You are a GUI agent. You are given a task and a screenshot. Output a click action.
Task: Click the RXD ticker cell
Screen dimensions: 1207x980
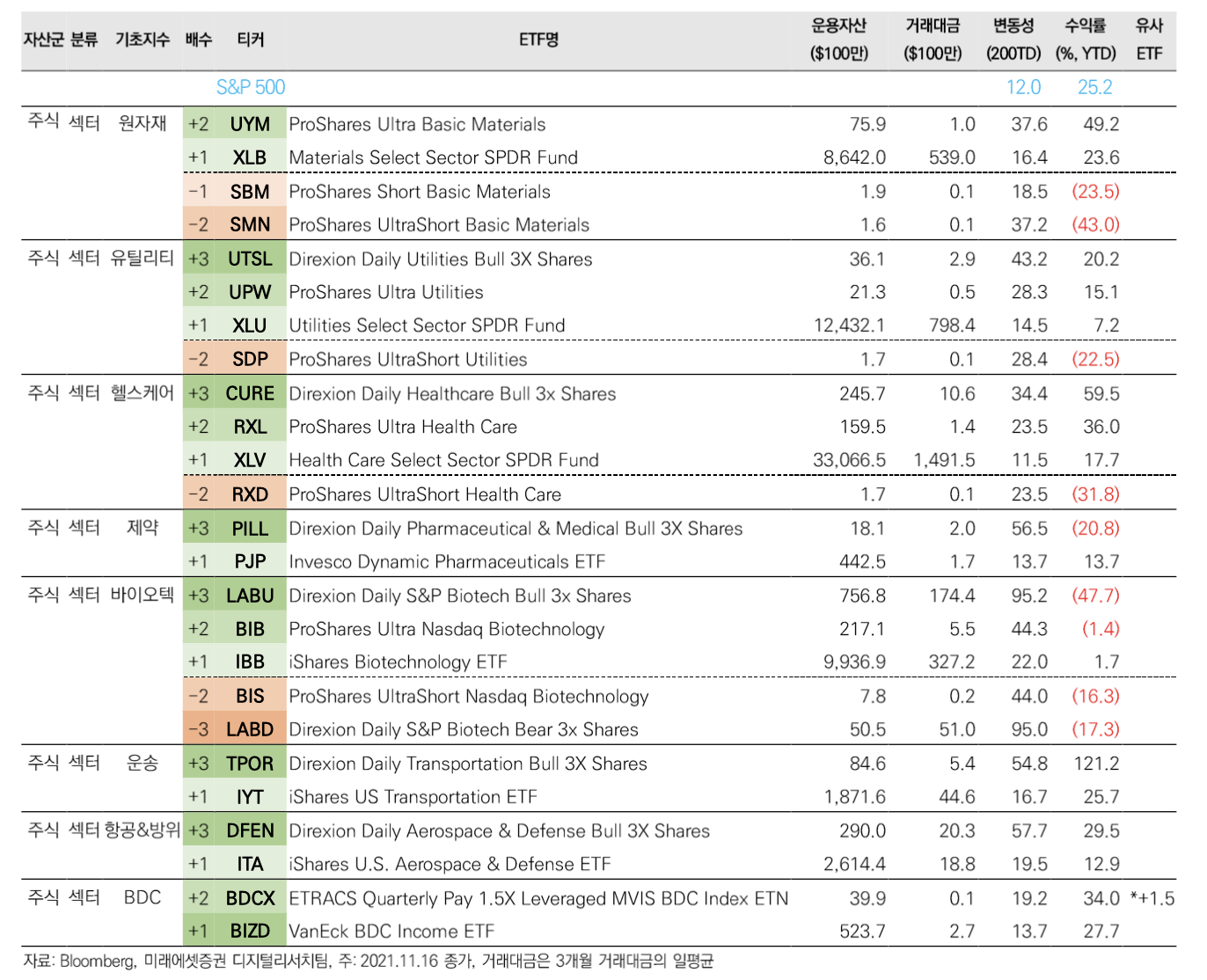250,494
